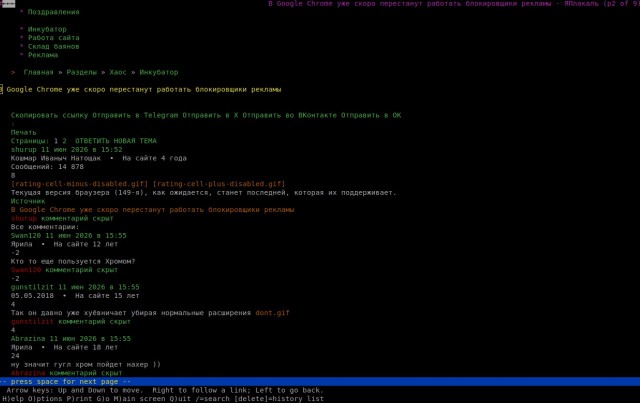The width and height of the screenshot is (640, 403).
Task: Open orange source link about Google Chrome blockers
Action: click(x=152, y=210)
